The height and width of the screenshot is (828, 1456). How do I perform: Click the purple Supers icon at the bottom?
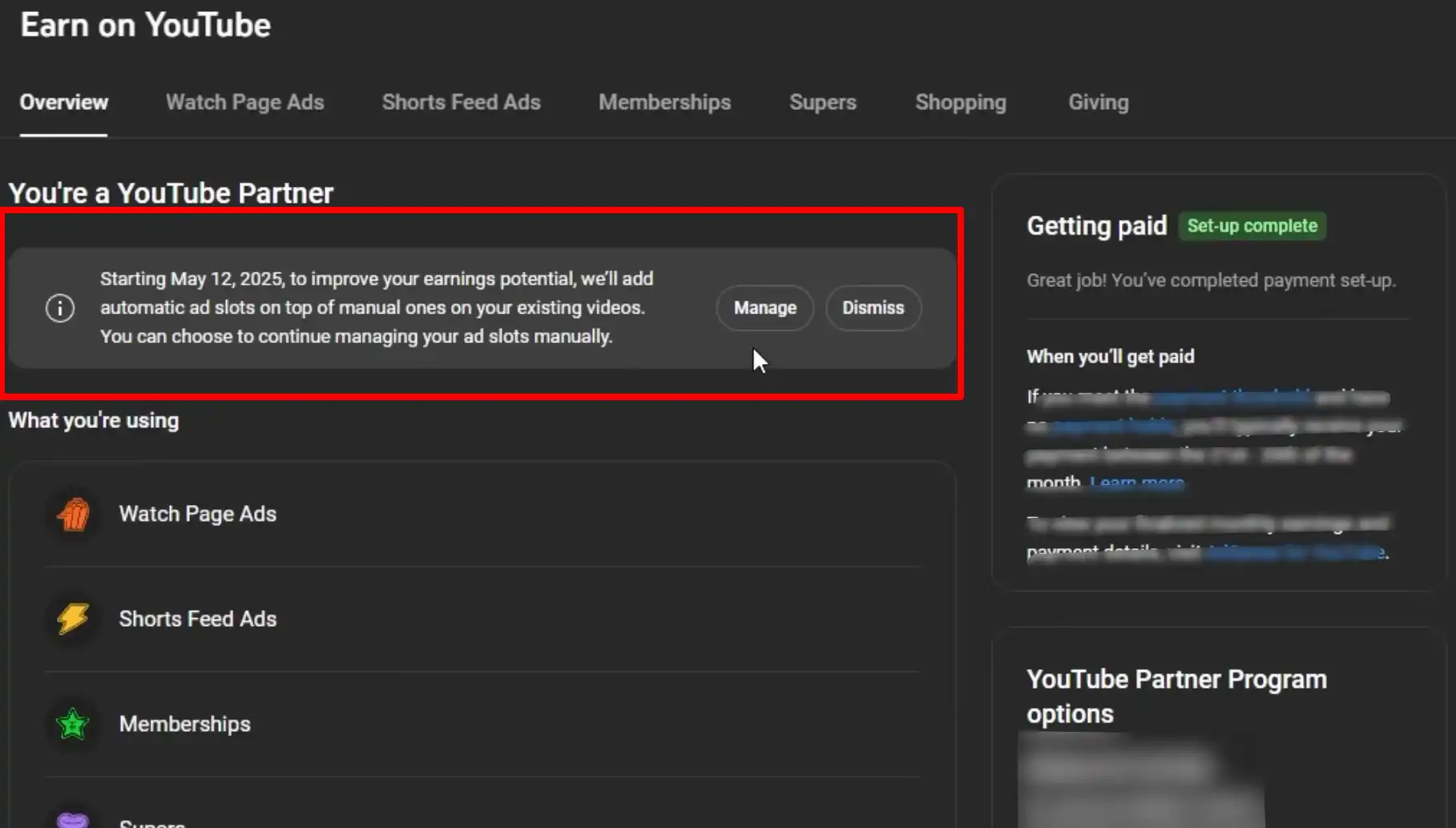[x=73, y=819]
